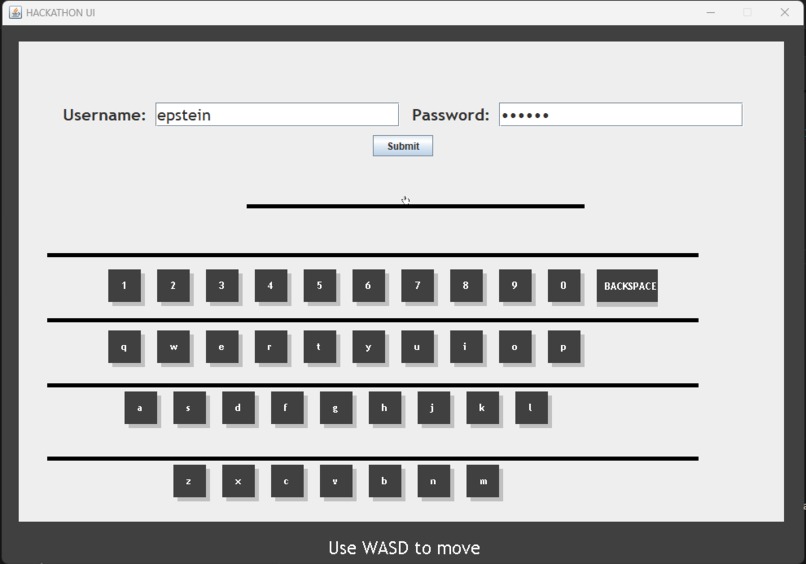Choose the letter f key
Screen dimensions: 806x564
(287, 408)
